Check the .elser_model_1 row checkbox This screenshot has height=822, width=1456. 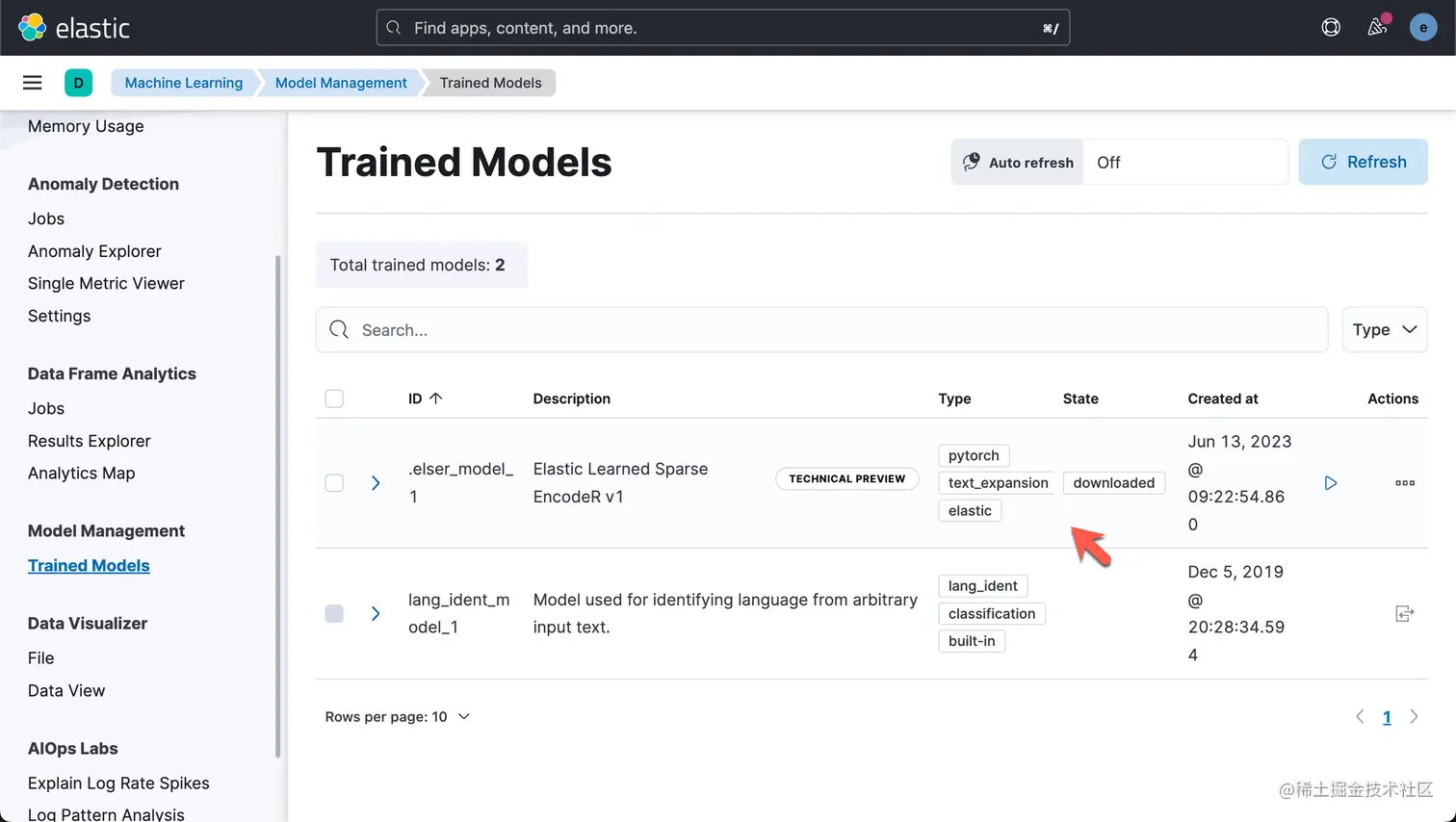pos(334,483)
